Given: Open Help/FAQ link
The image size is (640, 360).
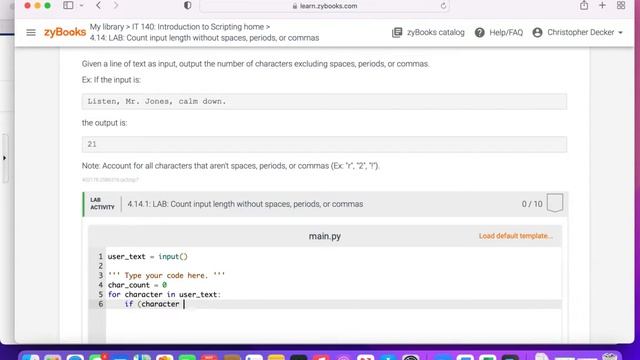Looking at the screenshot, I should (506, 32).
